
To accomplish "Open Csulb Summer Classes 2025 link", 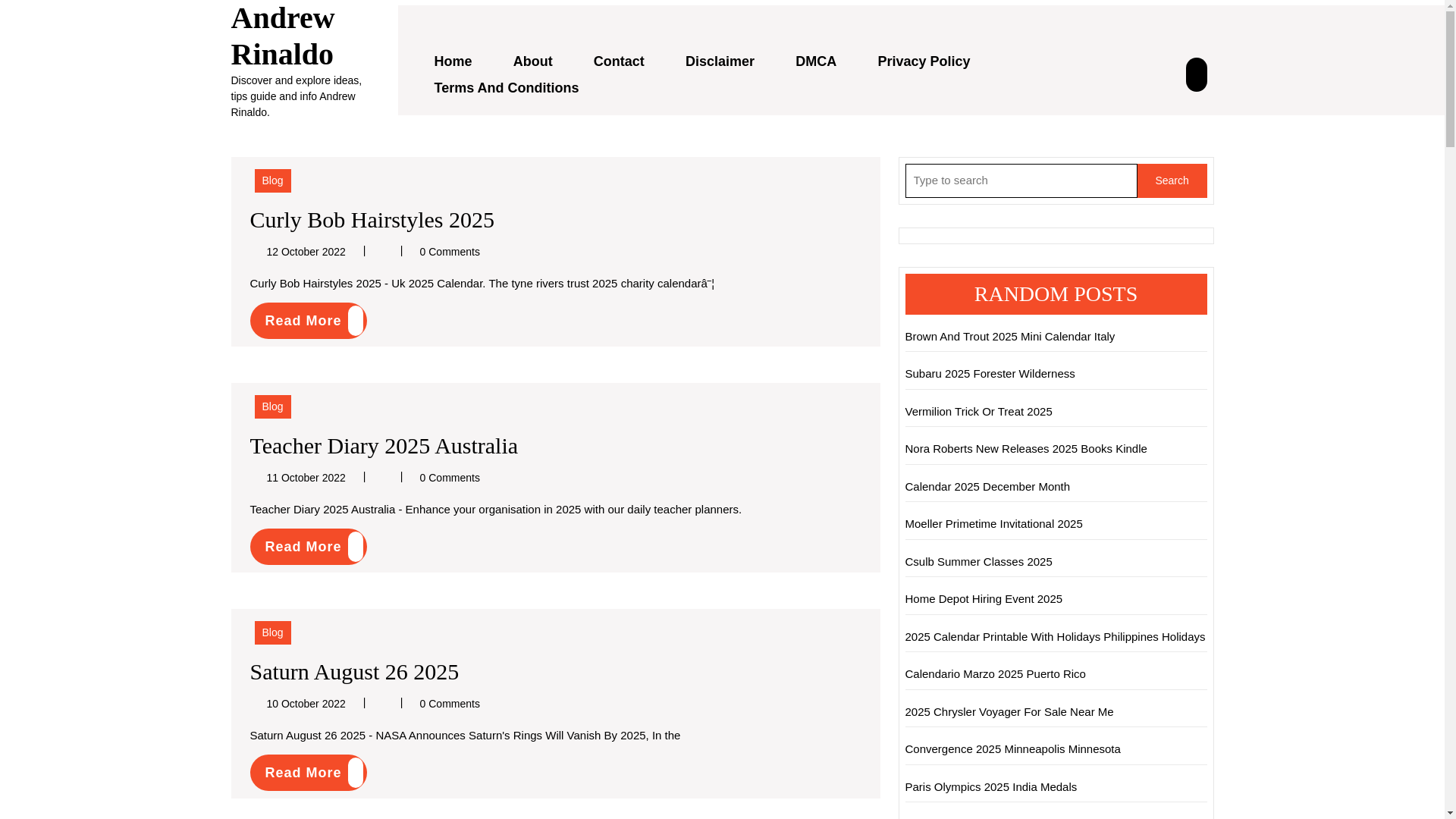I will [x=978, y=562].
